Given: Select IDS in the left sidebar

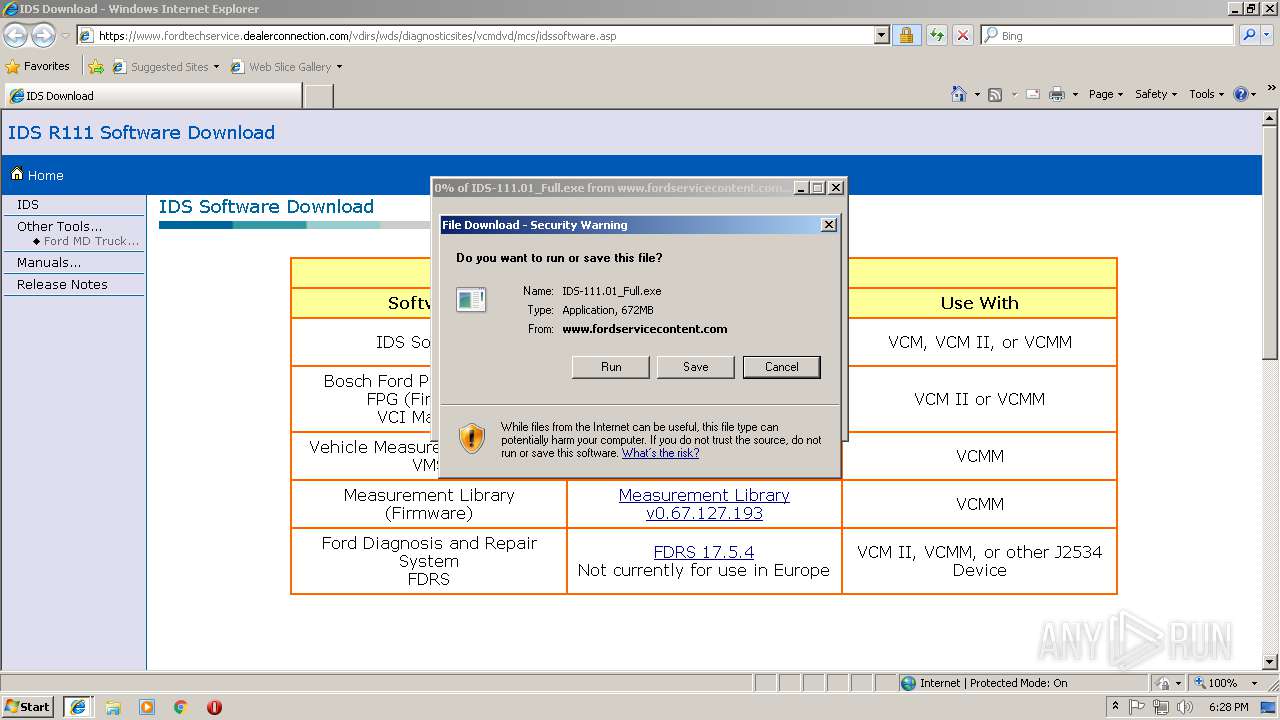Looking at the screenshot, I should tap(28, 204).
